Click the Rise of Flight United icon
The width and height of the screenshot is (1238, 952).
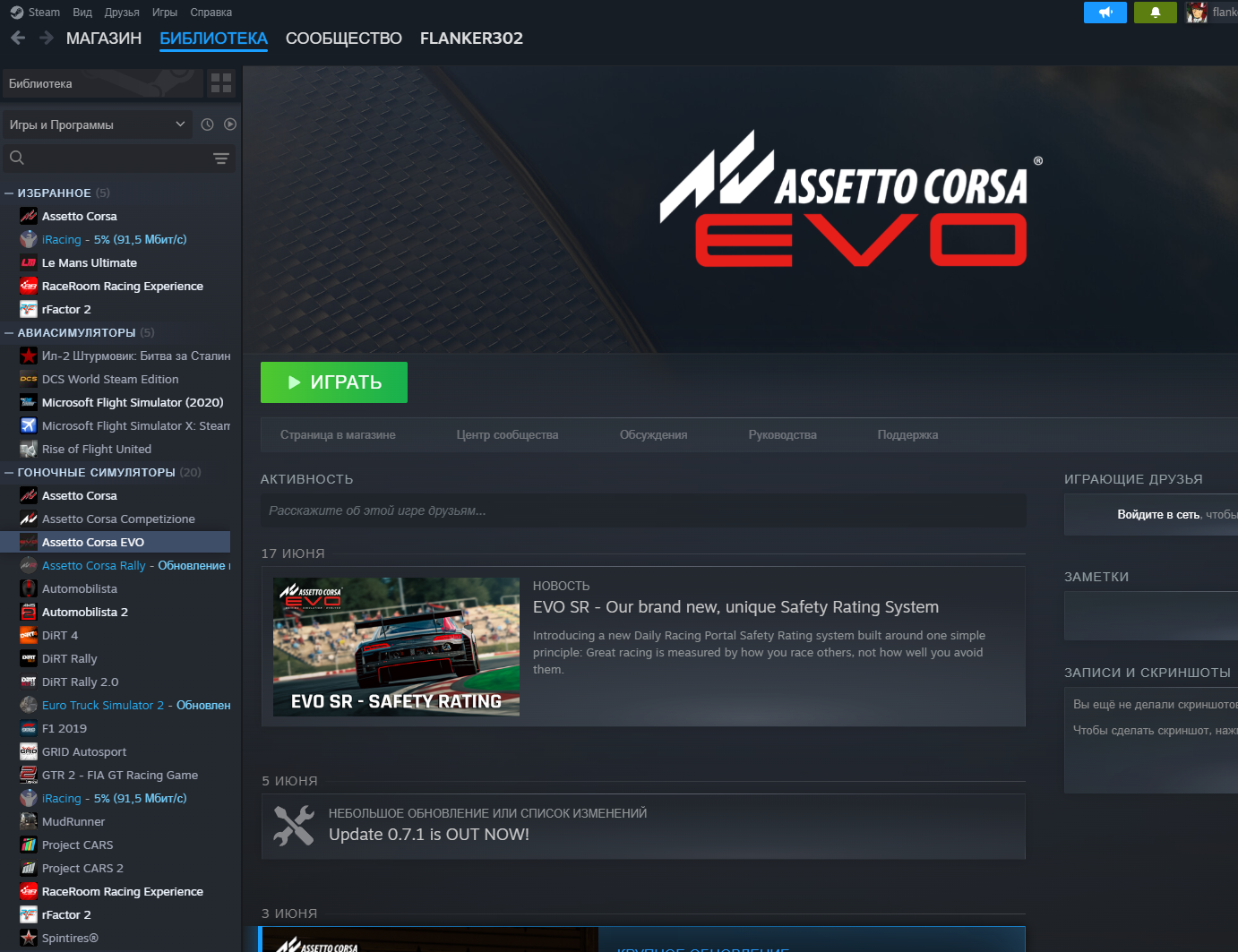click(29, 449)
